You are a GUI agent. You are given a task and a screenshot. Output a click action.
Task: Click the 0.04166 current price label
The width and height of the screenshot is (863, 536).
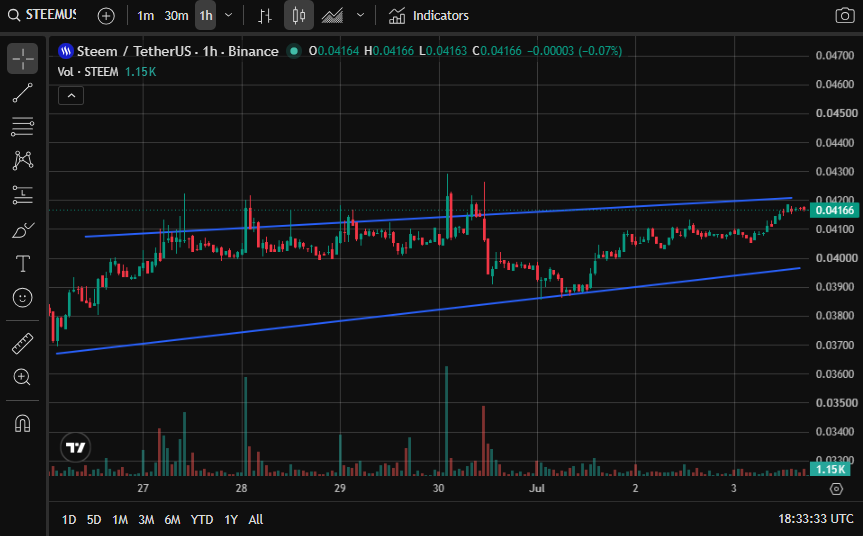pos(834,210)
